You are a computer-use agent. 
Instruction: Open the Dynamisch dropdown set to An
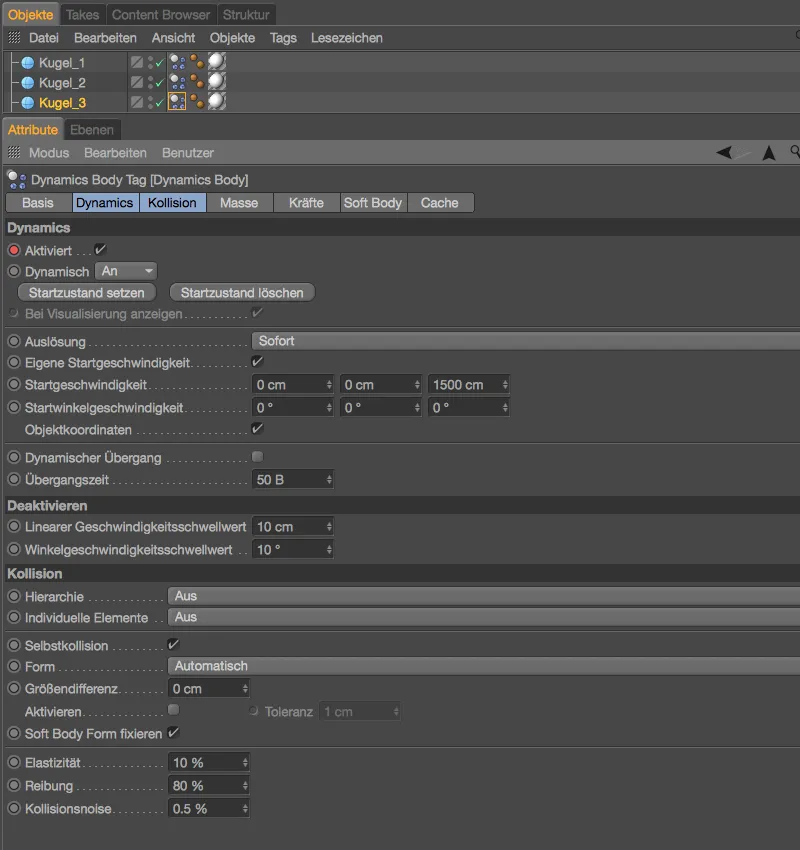coord(127,271)
